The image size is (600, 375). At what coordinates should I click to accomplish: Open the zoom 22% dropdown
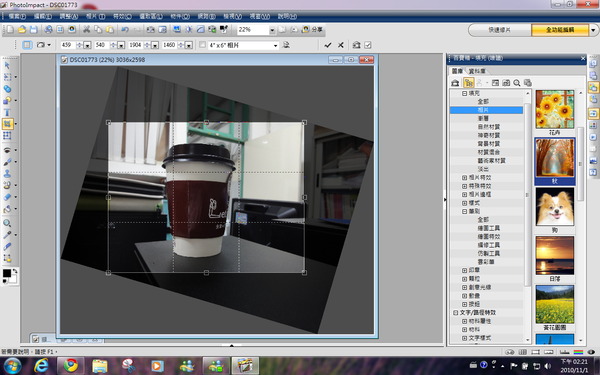click(272, 30)
